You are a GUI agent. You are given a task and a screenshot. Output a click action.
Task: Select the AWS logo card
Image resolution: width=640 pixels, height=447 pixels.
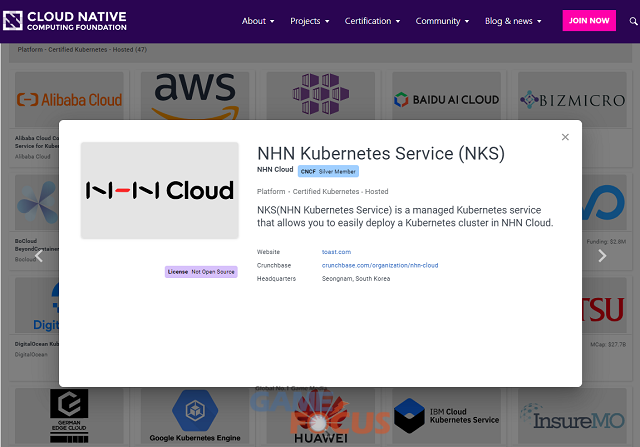click(x=194, y=97)
